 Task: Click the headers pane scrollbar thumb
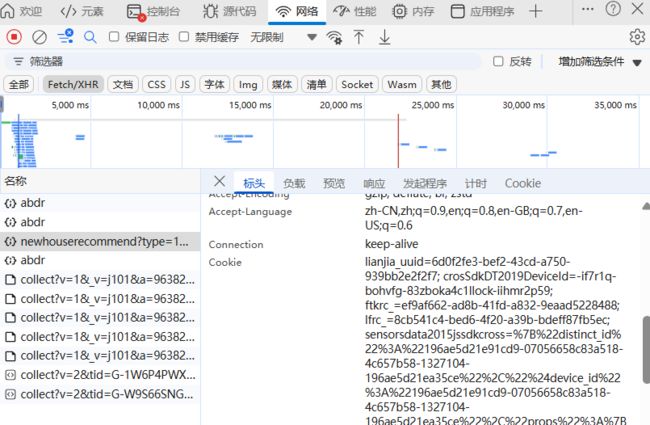[x=646, y=350]
